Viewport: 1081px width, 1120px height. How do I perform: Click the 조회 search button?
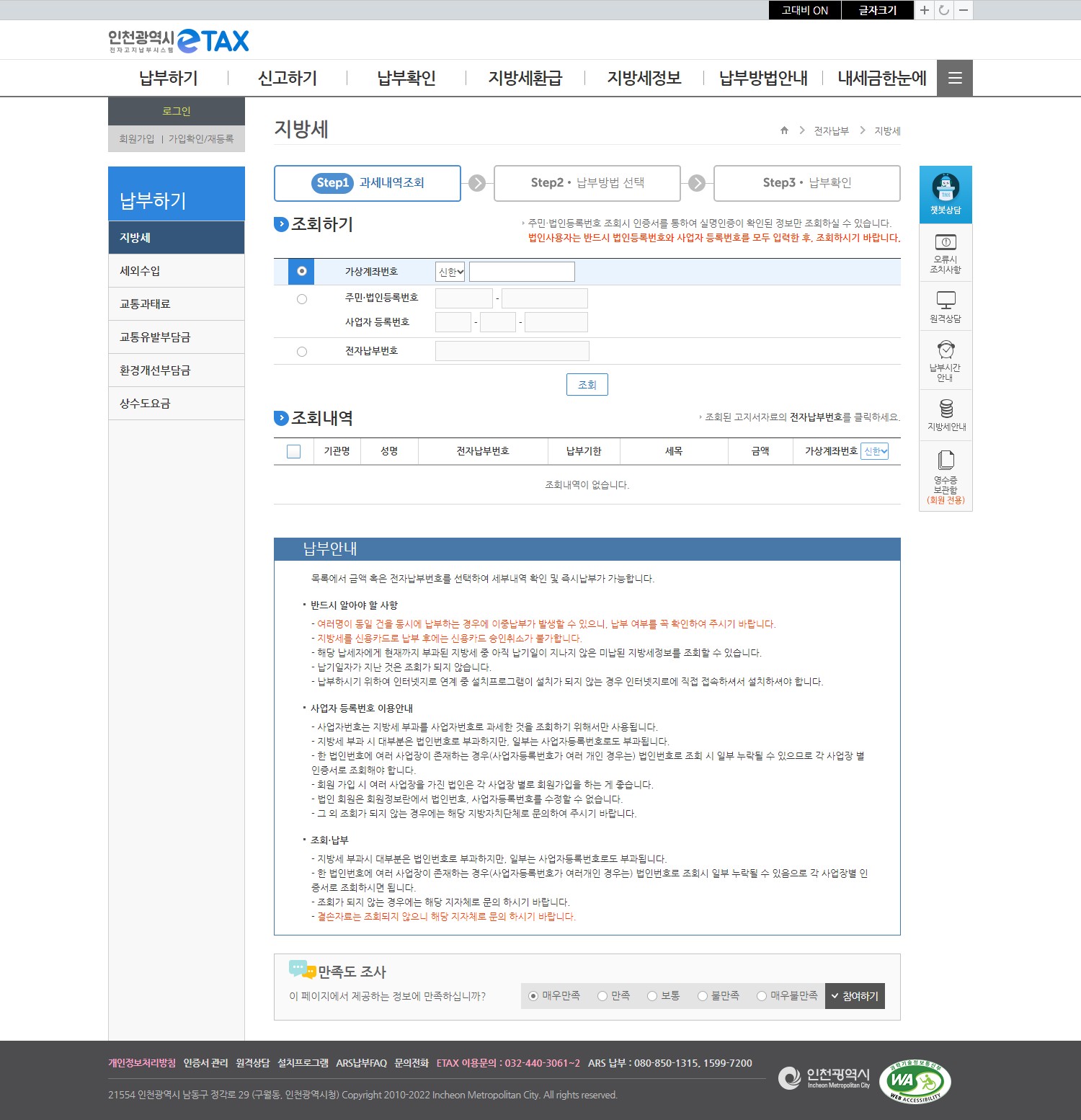[587, 384]
